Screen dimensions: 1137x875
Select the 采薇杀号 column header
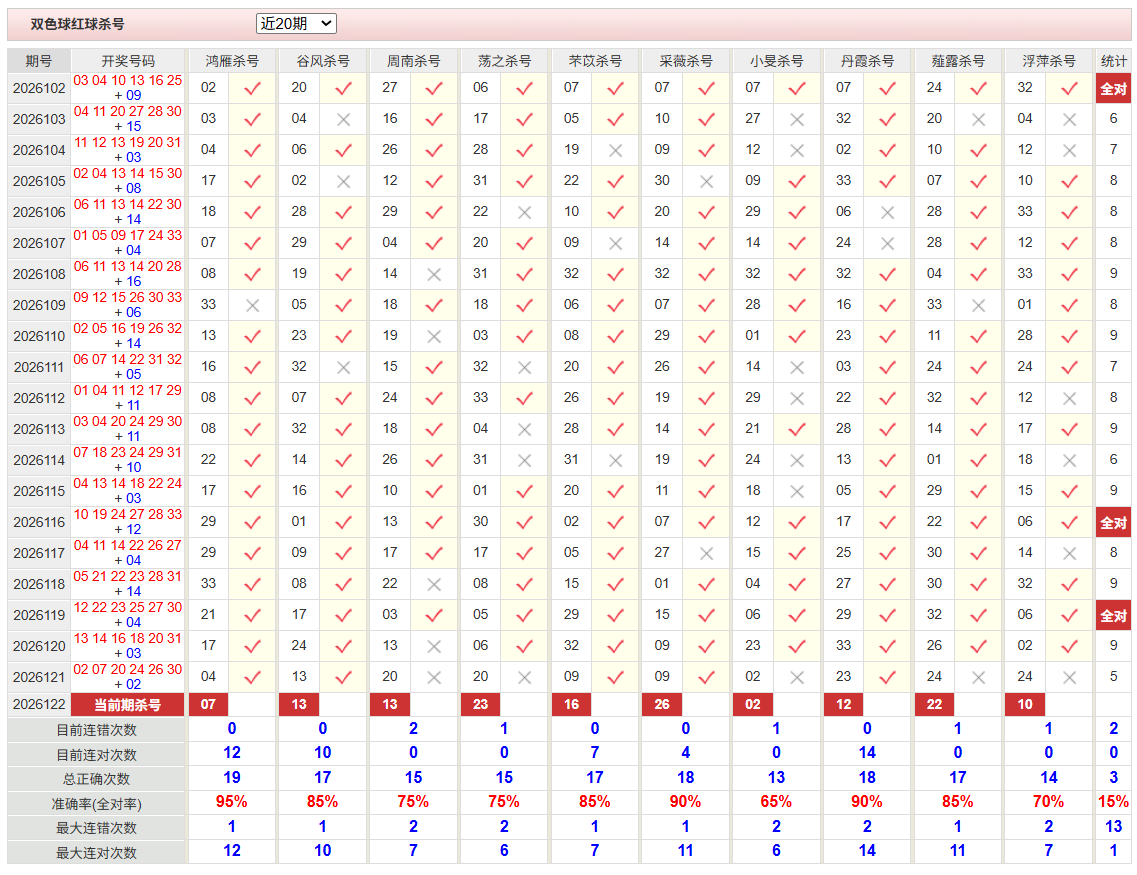point(686,61)
